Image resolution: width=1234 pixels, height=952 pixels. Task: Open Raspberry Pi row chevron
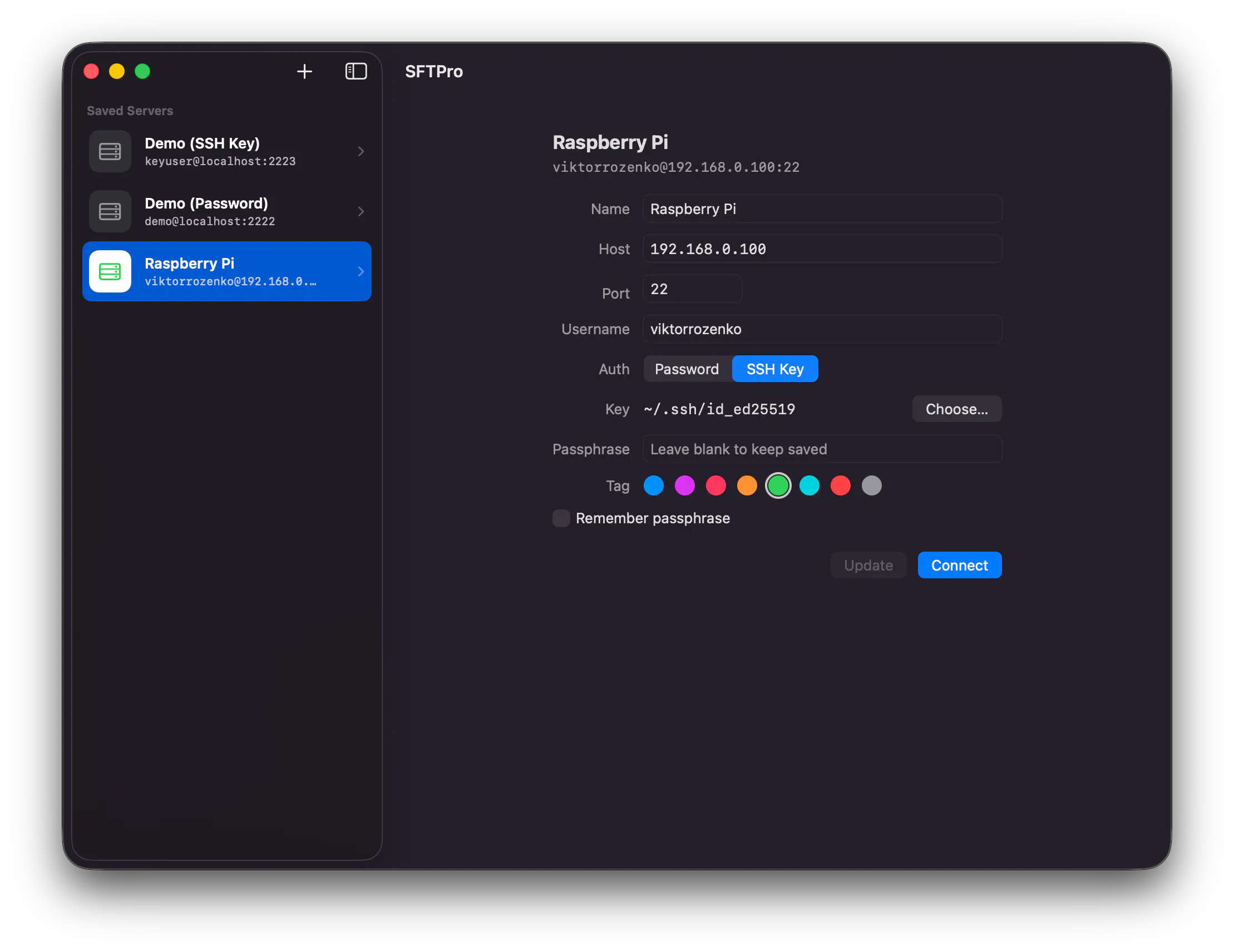(x=361, y=271)
